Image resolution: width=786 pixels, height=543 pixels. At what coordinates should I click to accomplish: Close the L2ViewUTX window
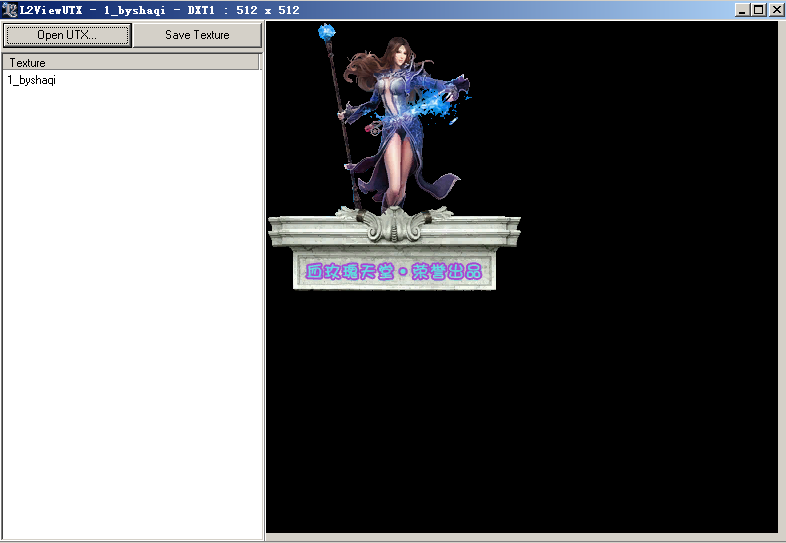click(776, 10)
